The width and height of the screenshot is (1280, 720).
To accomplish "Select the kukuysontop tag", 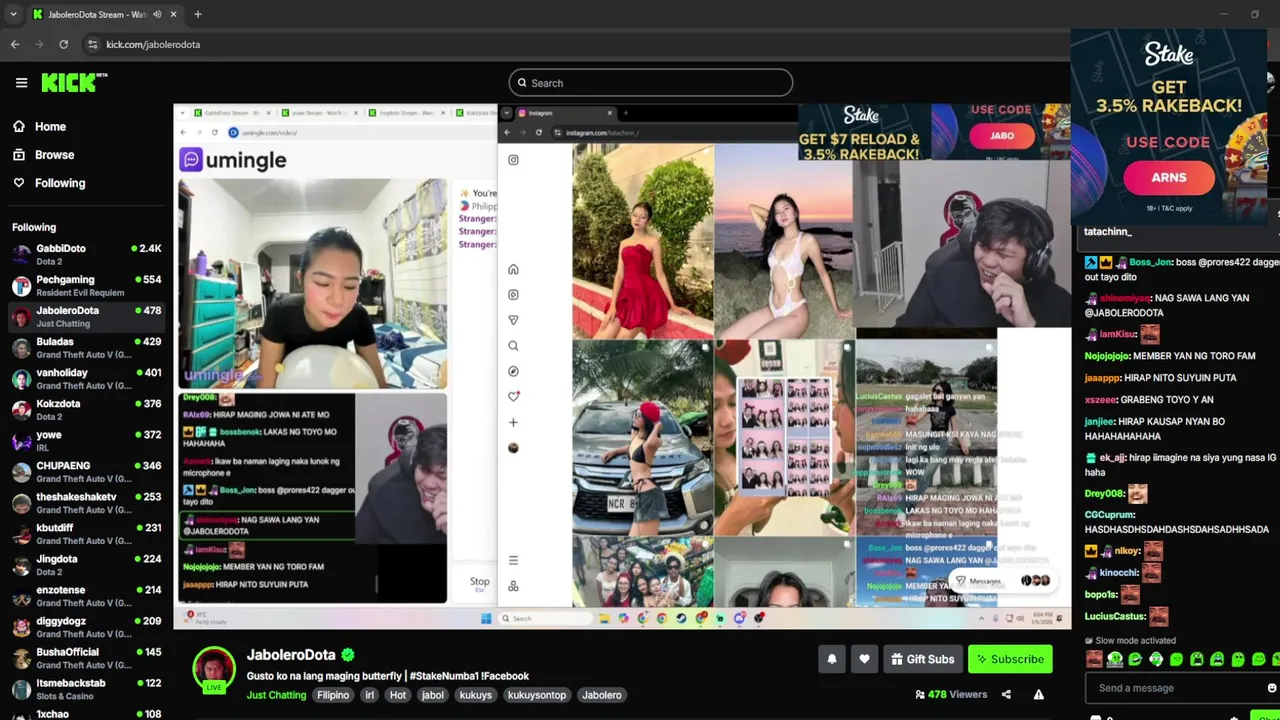I will tap(537, 695).
